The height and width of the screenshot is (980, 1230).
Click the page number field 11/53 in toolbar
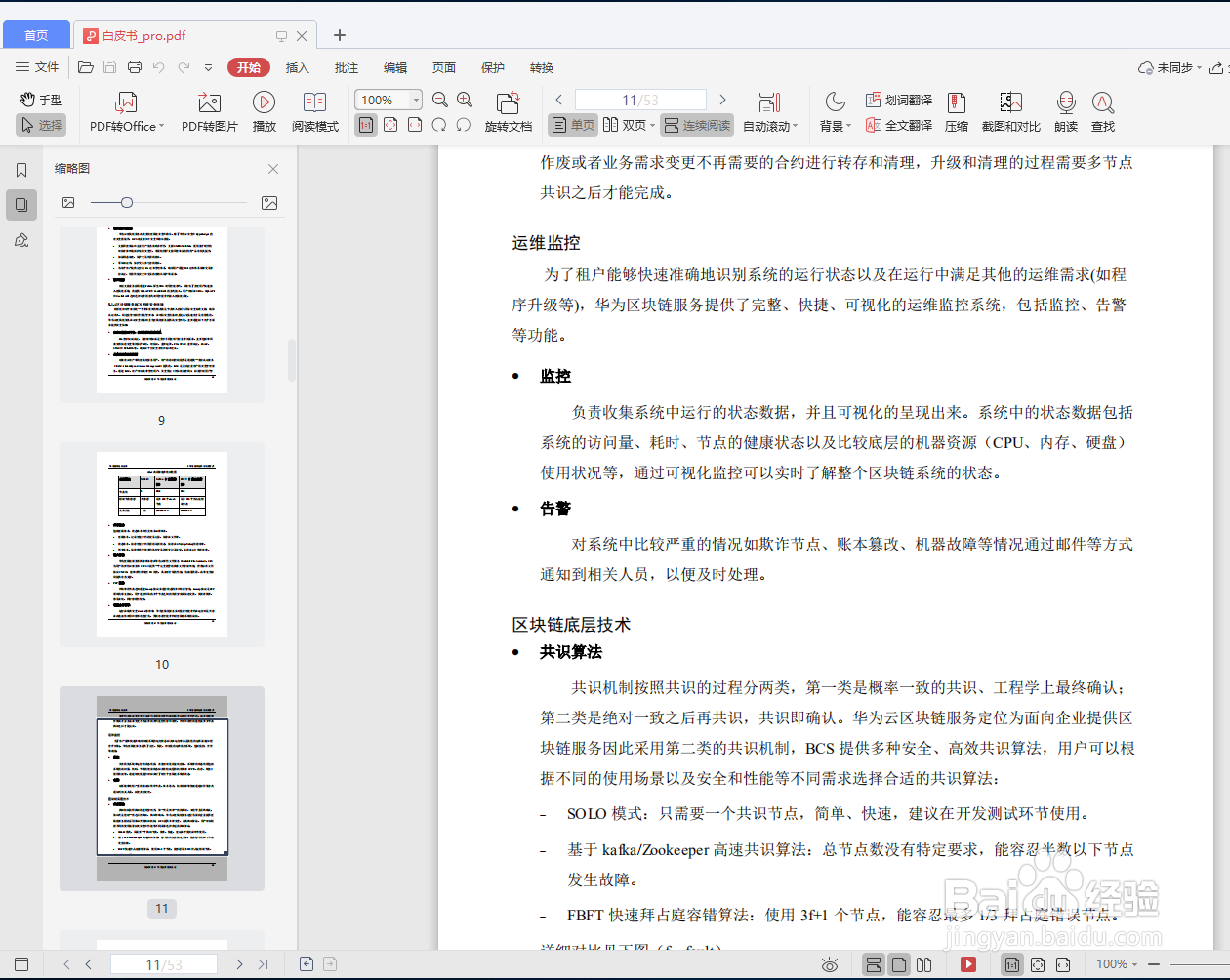(640, 100)
